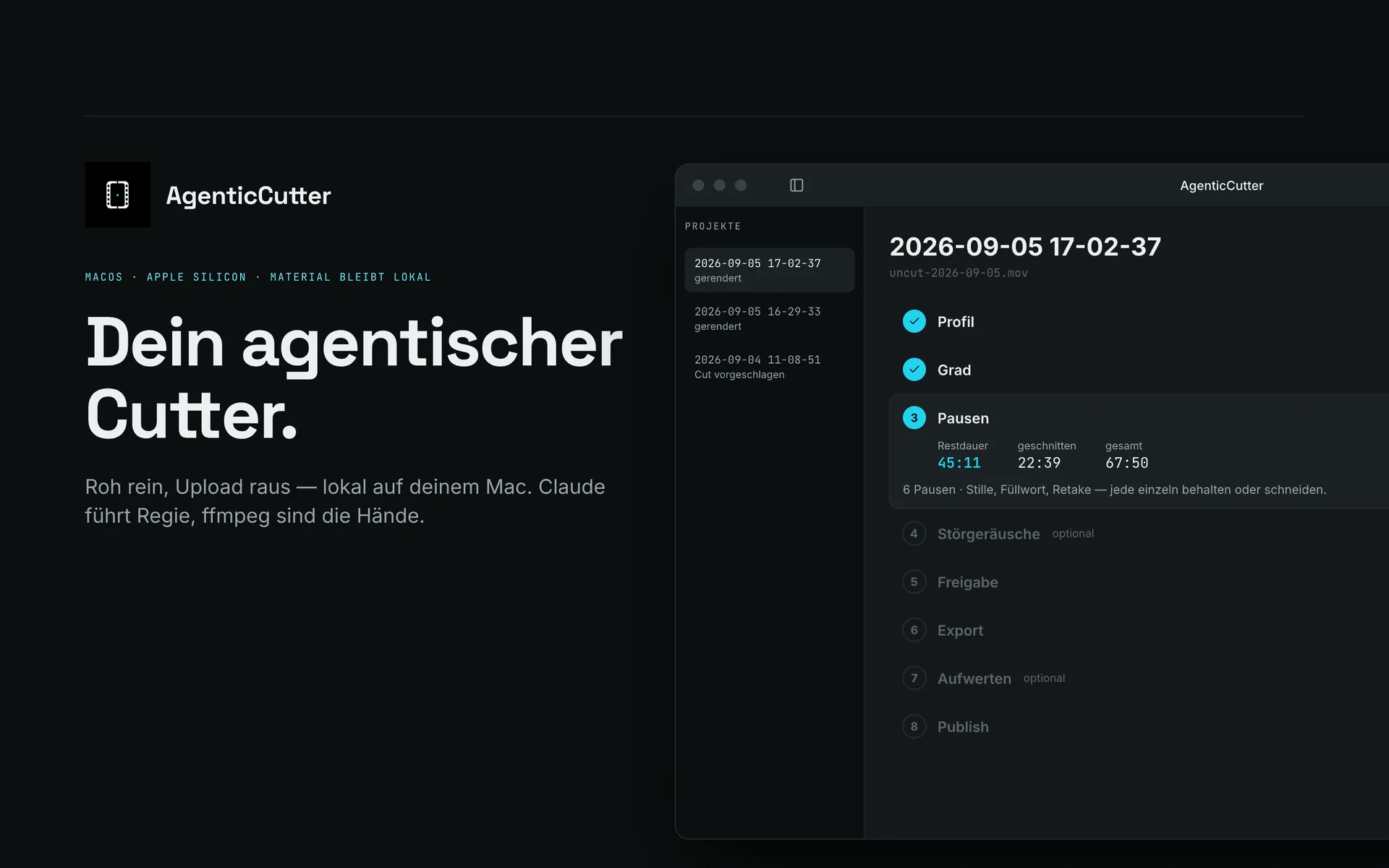Click step 7 number circle
Screen dimensions: 1389x868
click(x=914, y=678)
